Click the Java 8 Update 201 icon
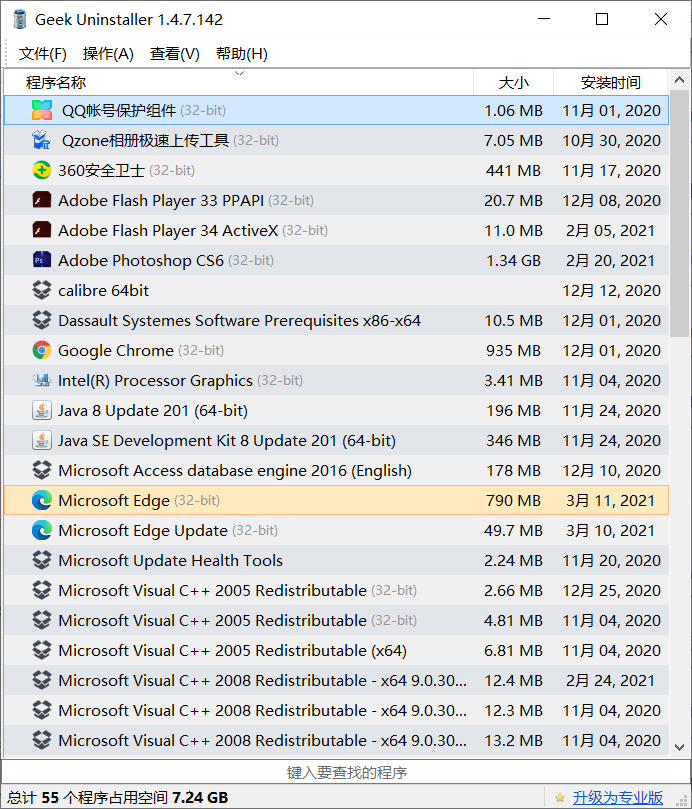This screenshot has width=692, height=809. point(42,410)
